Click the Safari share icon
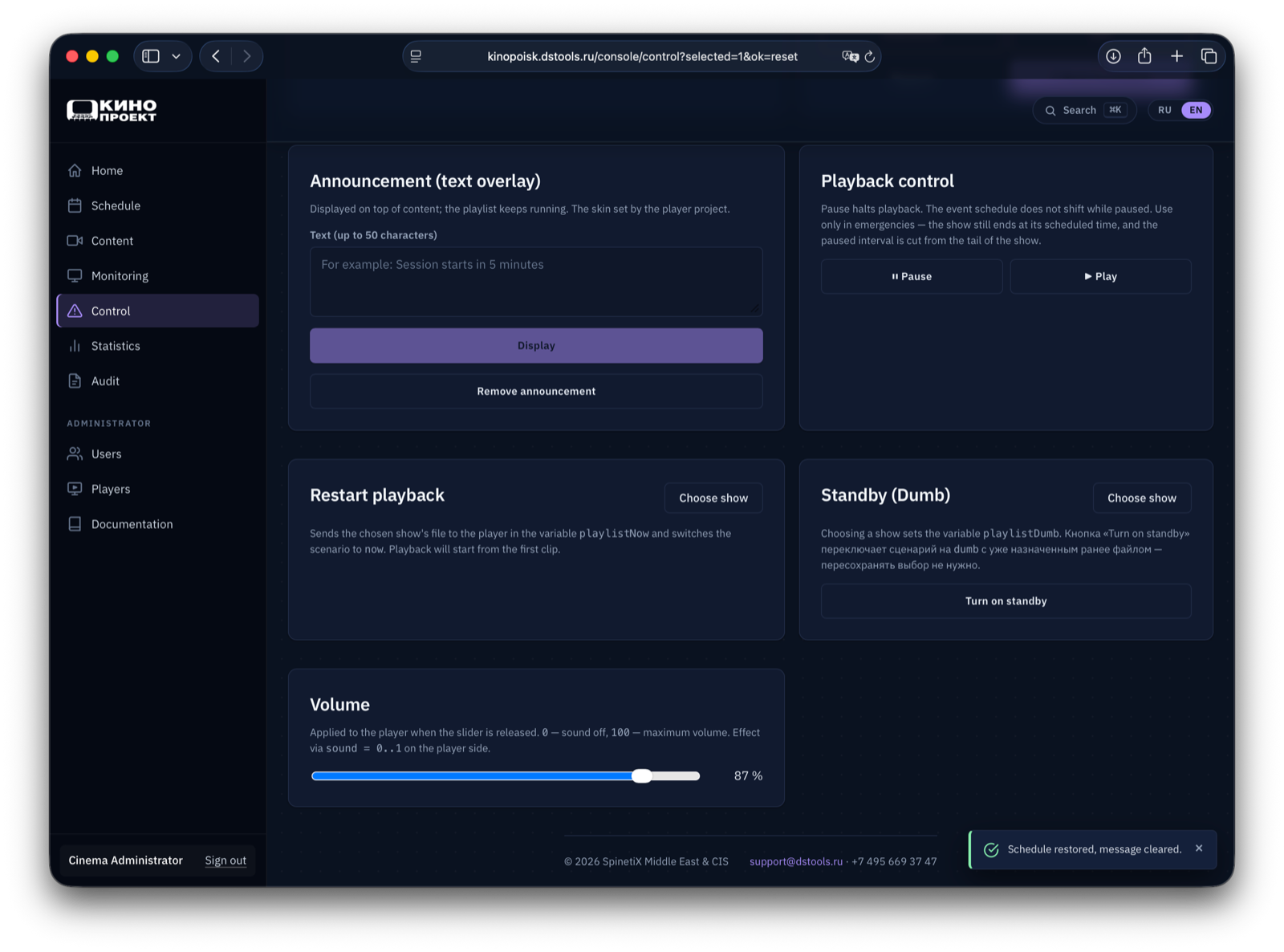This screenshot has width=1284, height=952. point(1144,56)
